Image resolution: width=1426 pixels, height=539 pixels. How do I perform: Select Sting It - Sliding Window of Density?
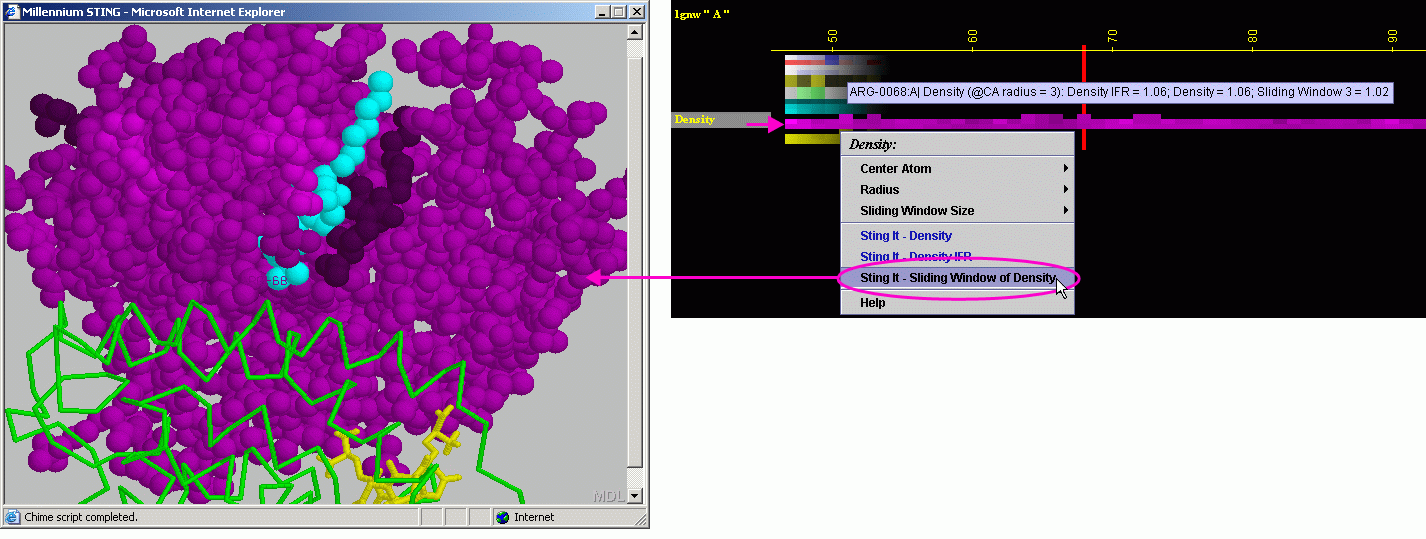957,278
